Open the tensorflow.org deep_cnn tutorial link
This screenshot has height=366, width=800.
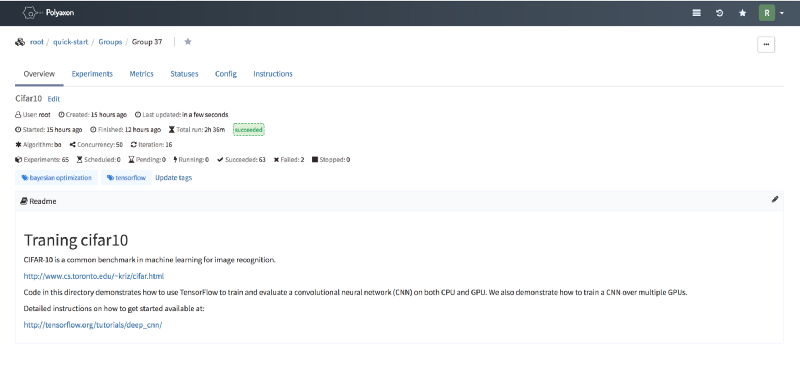(x=93, y=325)
